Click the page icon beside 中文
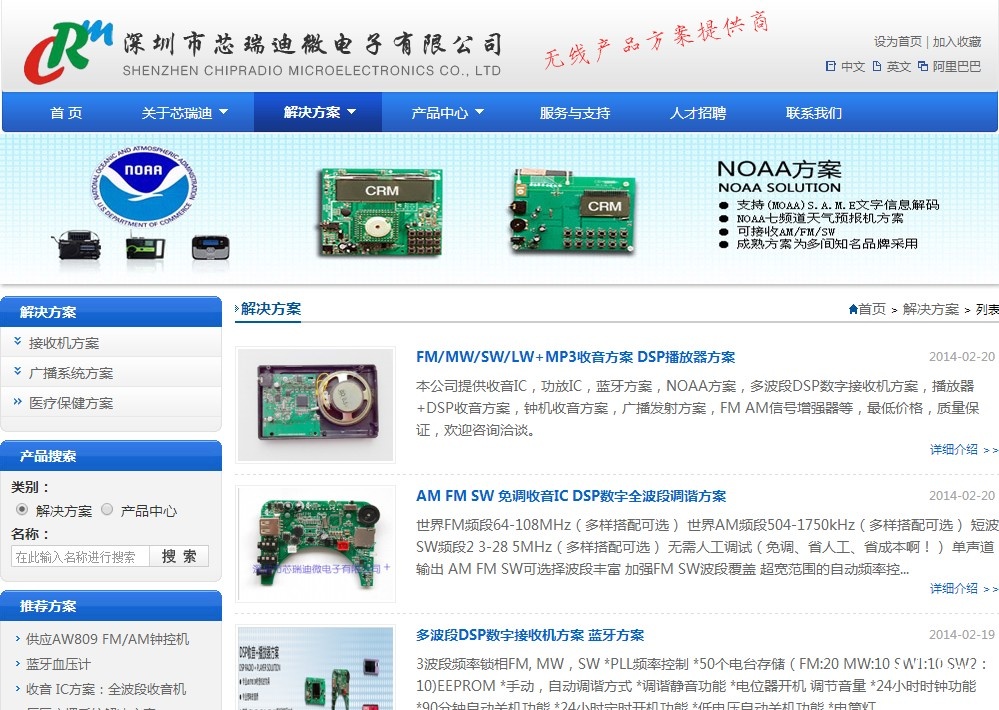 coord(830,66)
